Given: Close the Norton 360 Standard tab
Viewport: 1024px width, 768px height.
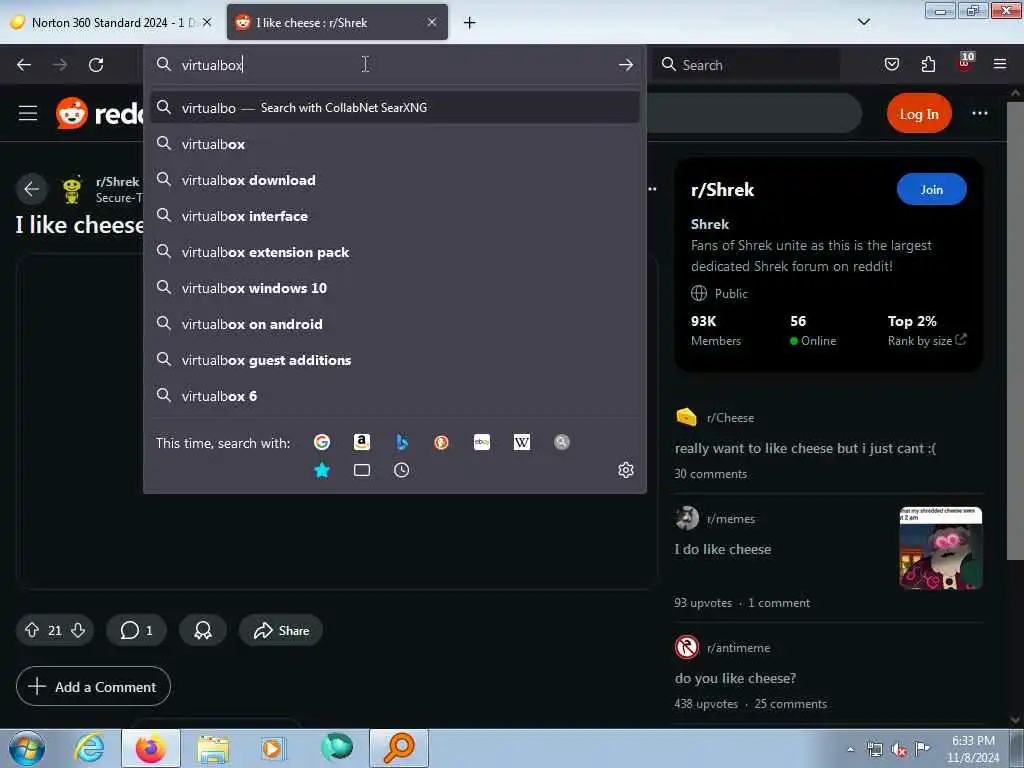Looking at the screenshot, I should 207,22.
